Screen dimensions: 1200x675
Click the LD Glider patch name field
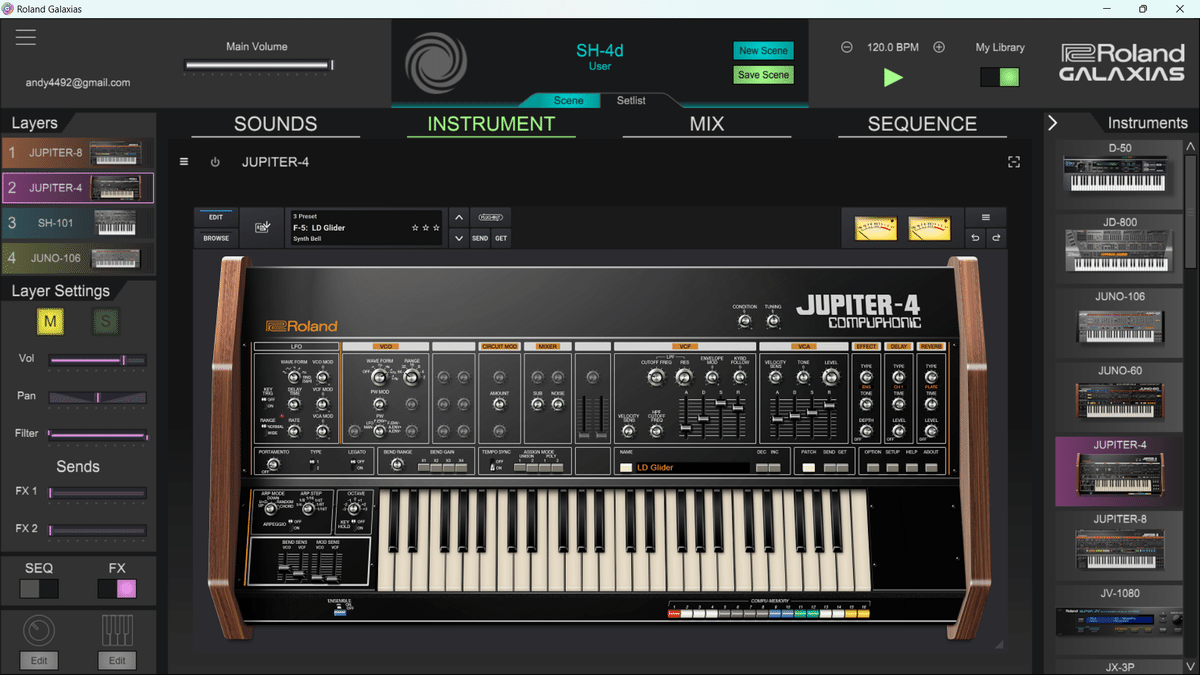(x=692, y=467)
